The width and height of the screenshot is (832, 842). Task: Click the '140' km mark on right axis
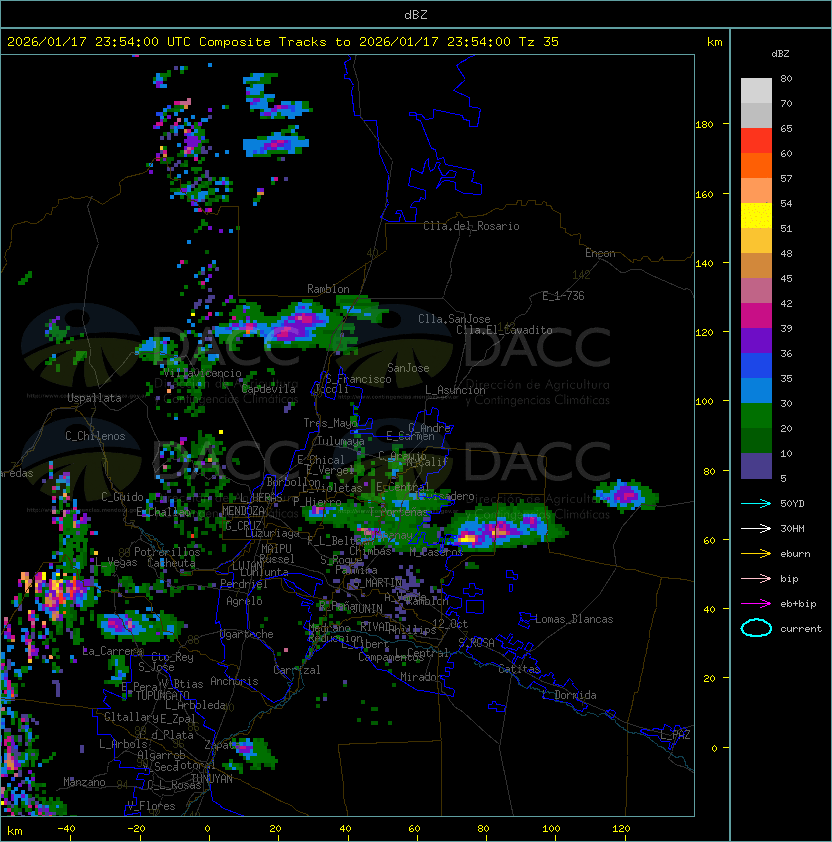point(704,263)
